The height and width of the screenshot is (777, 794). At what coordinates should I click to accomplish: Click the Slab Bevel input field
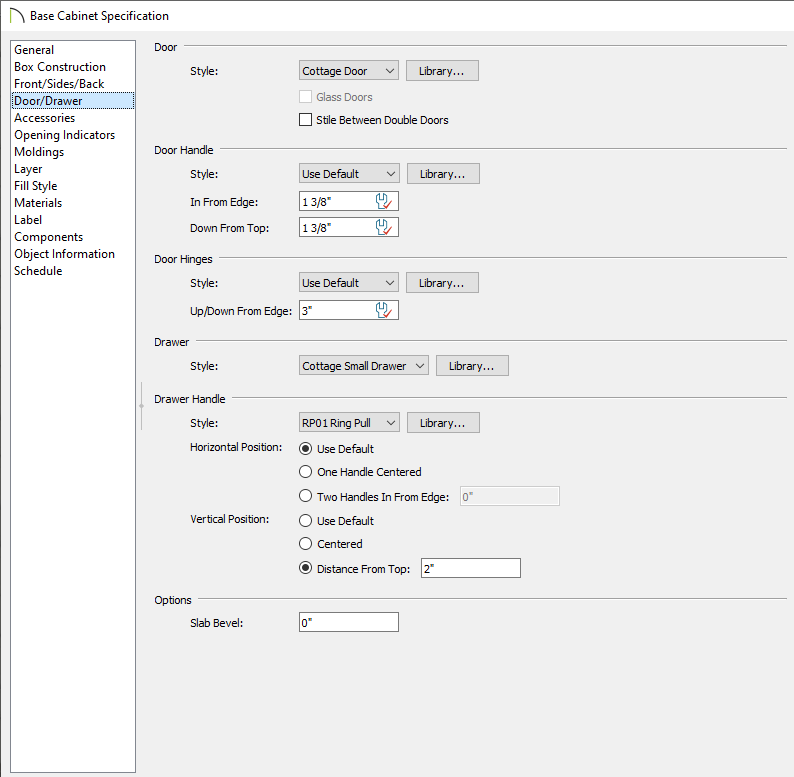tap(348, 622)
